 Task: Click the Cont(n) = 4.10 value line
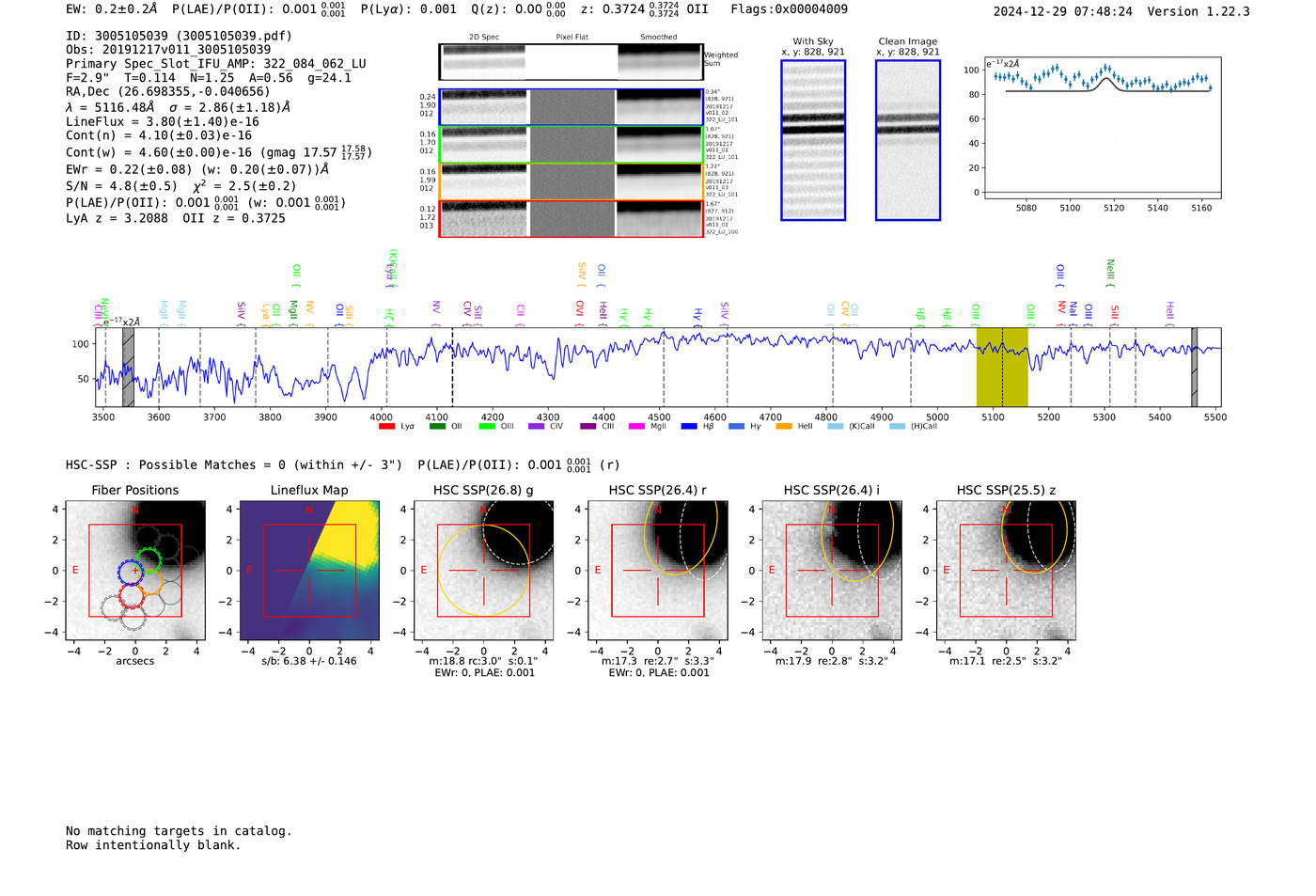(159, 135)
